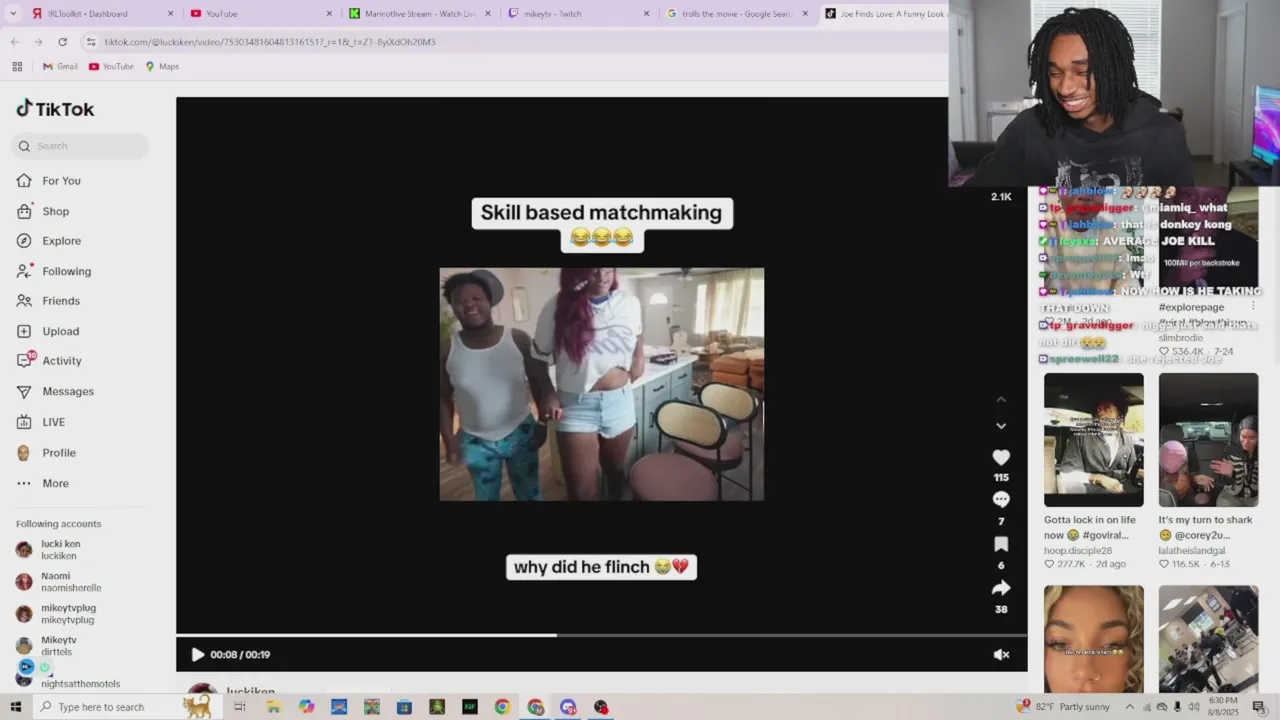Open lalatheislandgal creator link

coord(1192,551)
